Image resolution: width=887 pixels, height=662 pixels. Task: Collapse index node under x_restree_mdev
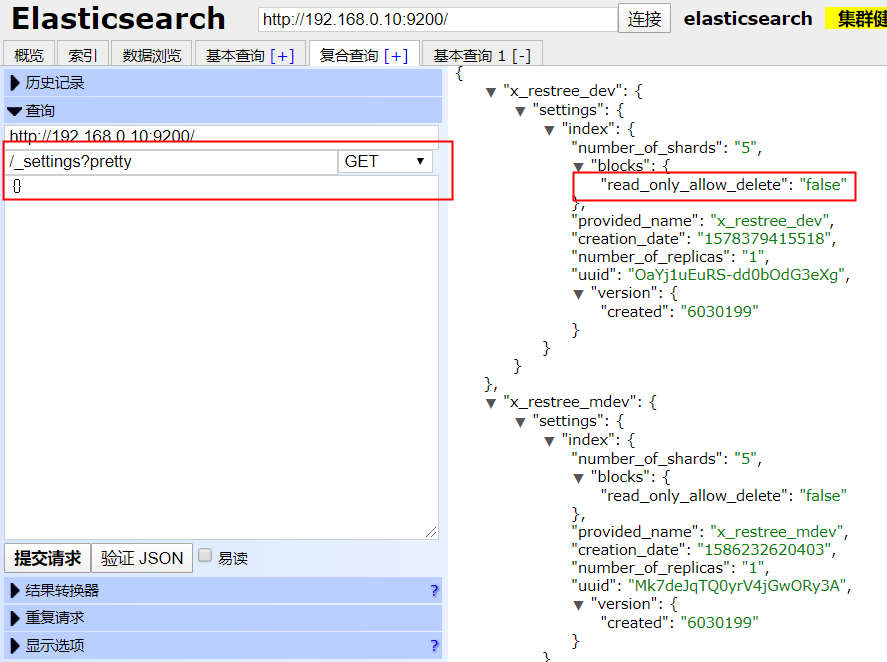pyautogui.click(x=549, y=441)
